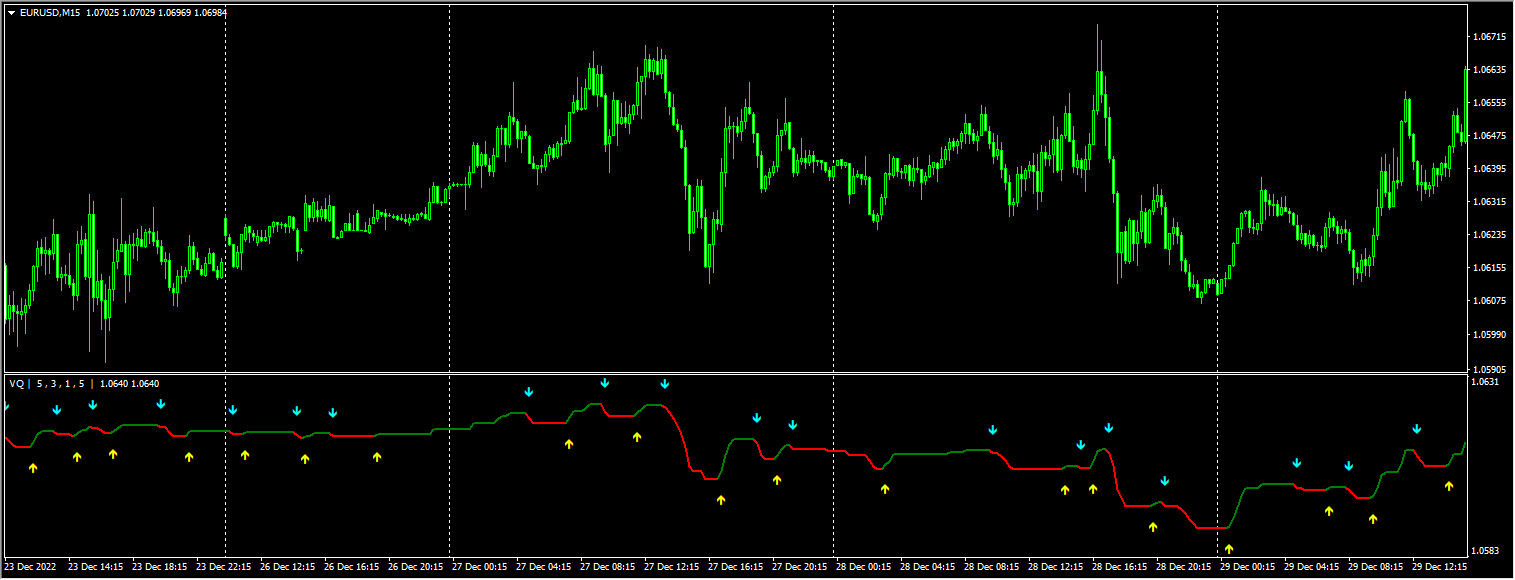Select yellow up arrow above 28 Dec 00:15 label
The image size is (1515, 580).
tap(885, 488)
